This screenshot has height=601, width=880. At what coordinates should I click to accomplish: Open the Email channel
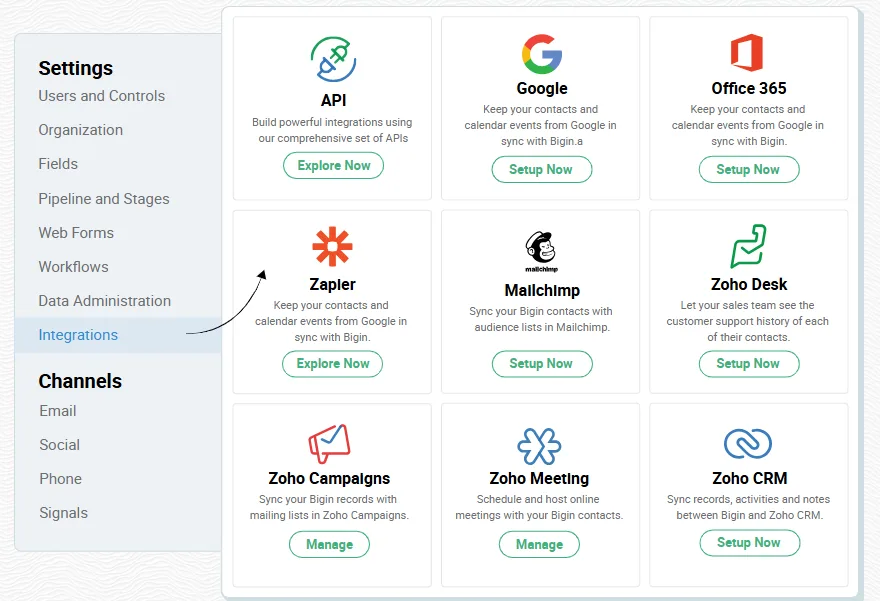click(58, 411)
